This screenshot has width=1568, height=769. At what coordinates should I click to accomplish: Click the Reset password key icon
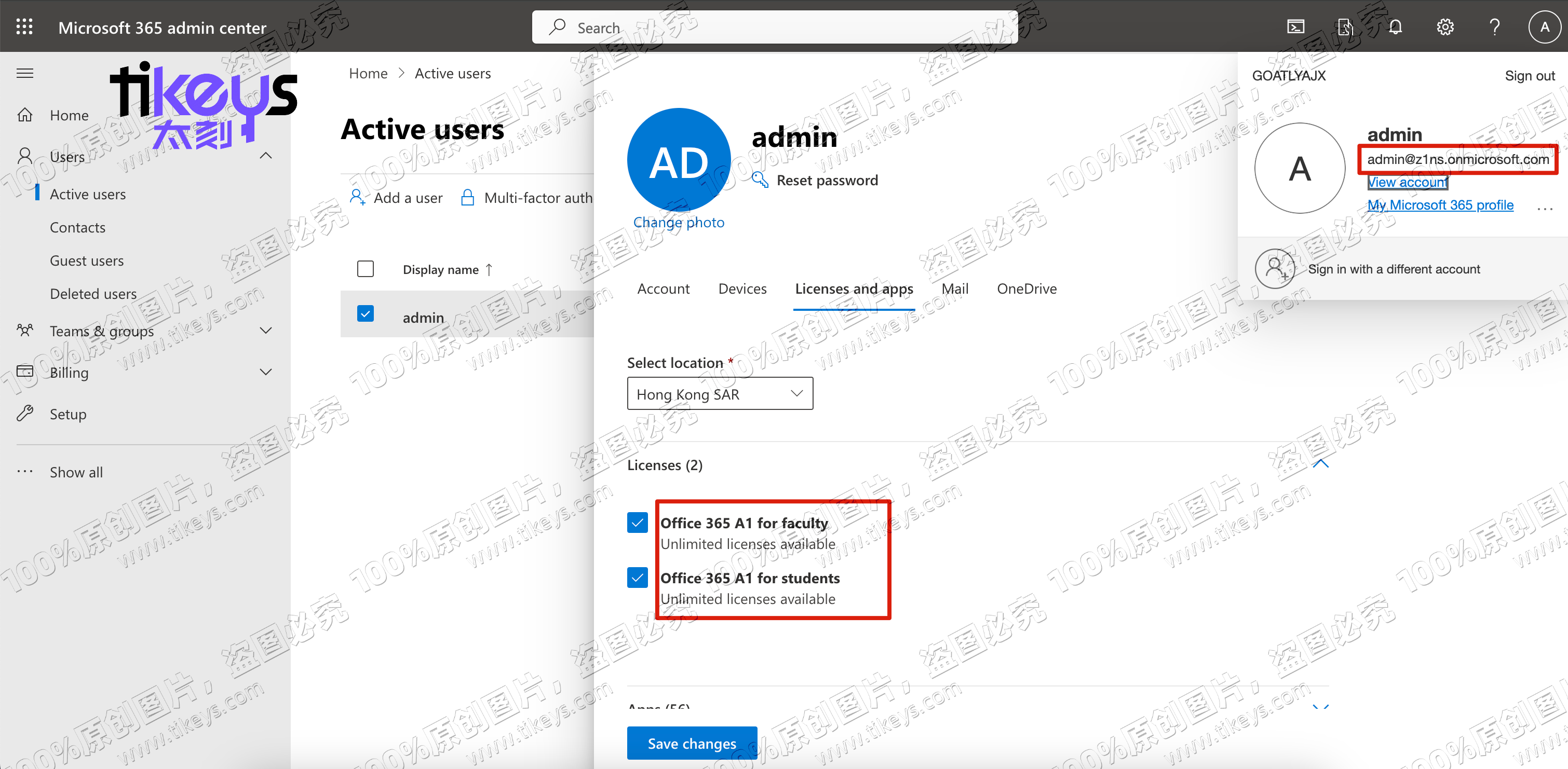[760, 180]
